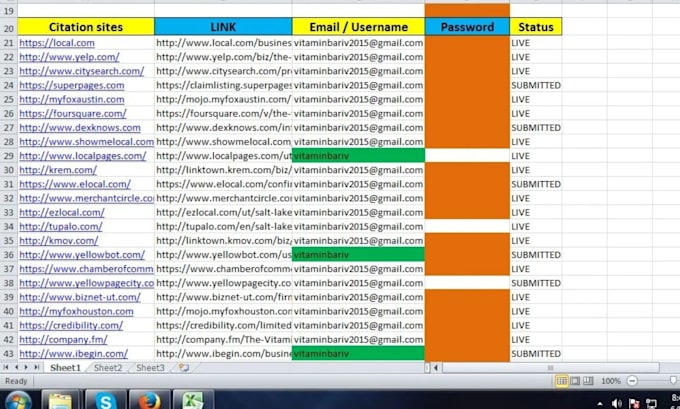The height and width of the screenshot is (409, 680).
Task: Select row 43 header number
Action: pyautogui.click(x=9, y=353)
